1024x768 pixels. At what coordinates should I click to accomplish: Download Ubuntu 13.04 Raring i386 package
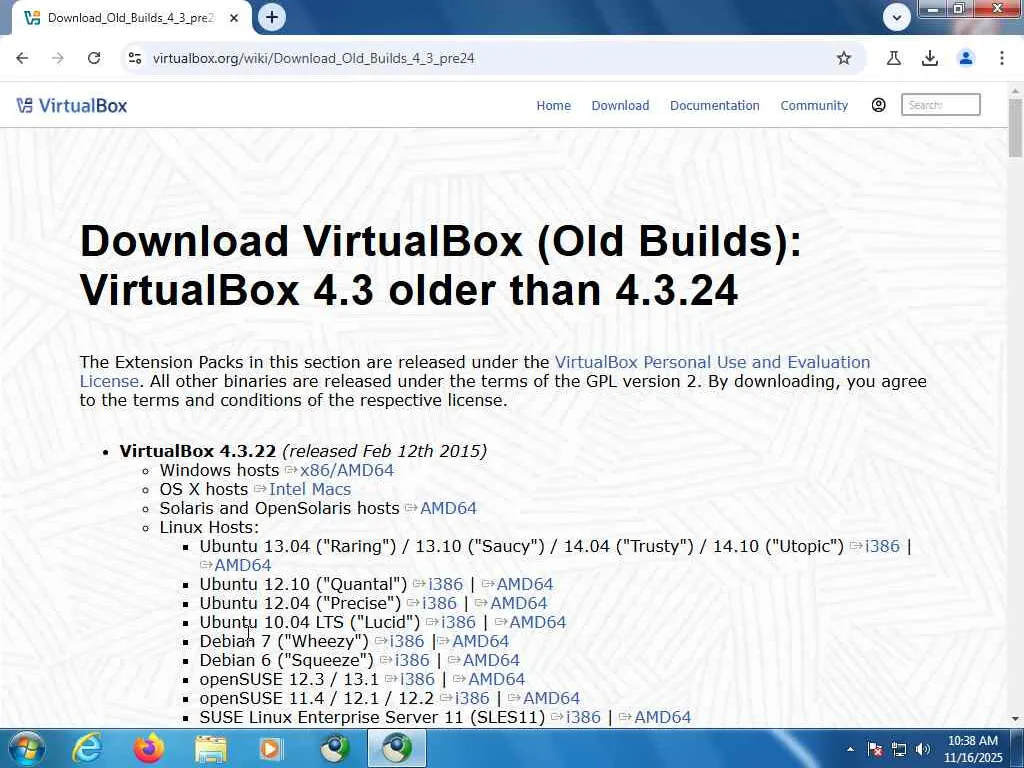tap(882, 546)
